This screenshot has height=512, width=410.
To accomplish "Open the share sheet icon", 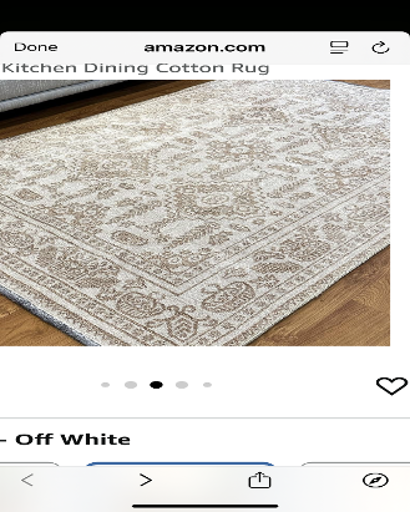I will point(260,480).
